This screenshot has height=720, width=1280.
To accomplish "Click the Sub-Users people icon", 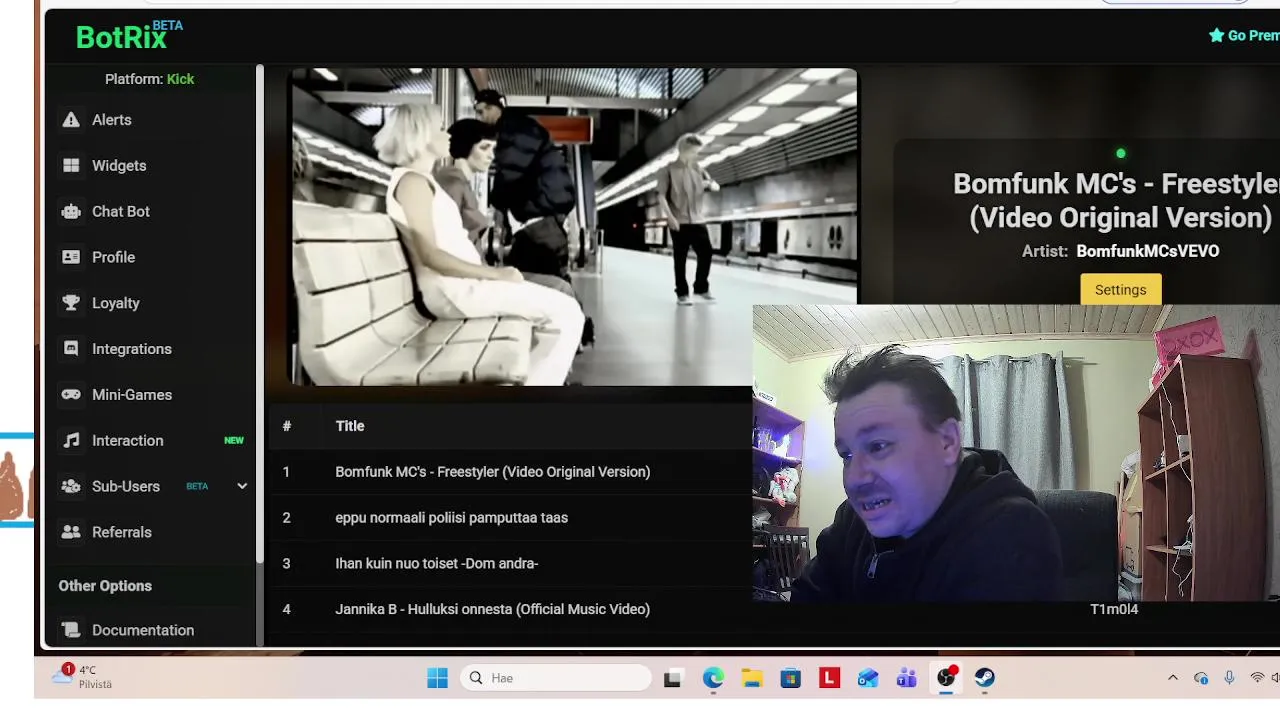I will click(71, 487).
